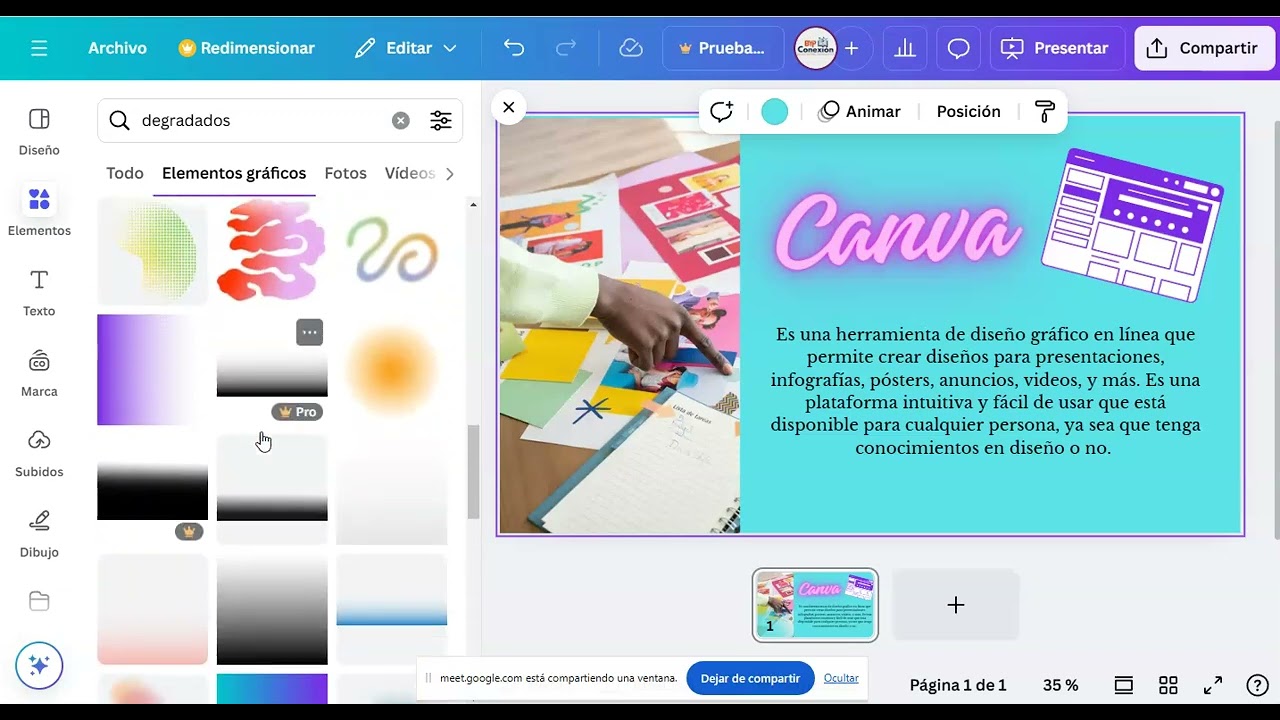Click Dejar de compartir button
The height and width of the screenshot is (720, 1280).
pyautogui.click(x=750, y=678)
